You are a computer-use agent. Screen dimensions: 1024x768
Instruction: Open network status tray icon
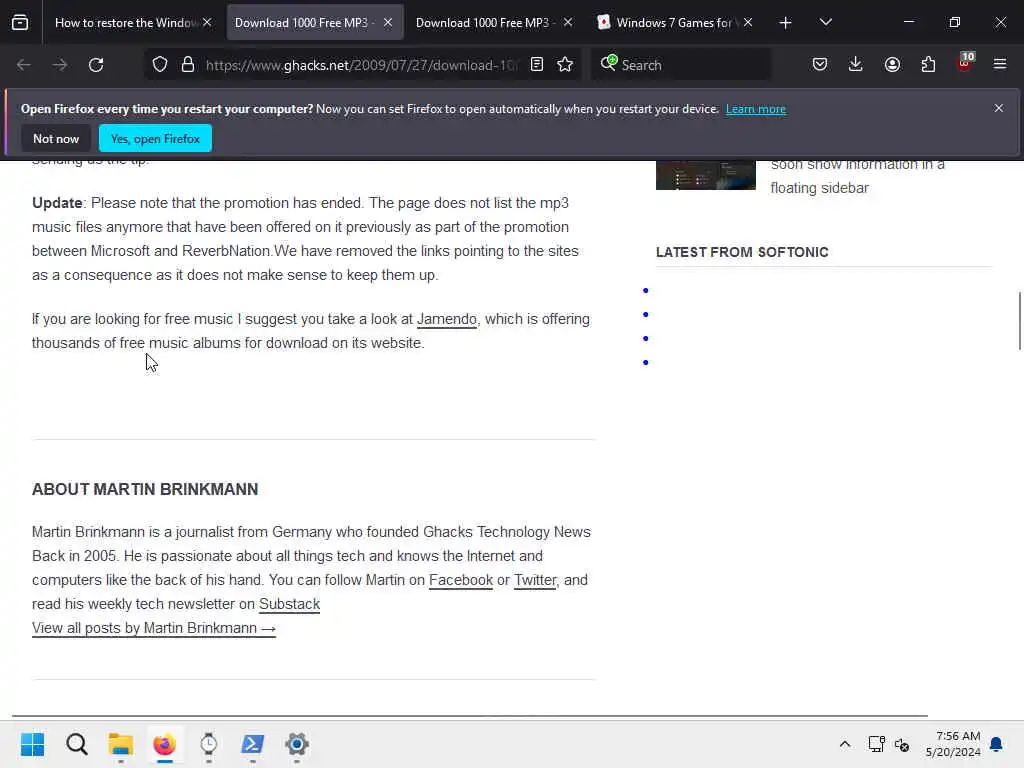[876, 744]
